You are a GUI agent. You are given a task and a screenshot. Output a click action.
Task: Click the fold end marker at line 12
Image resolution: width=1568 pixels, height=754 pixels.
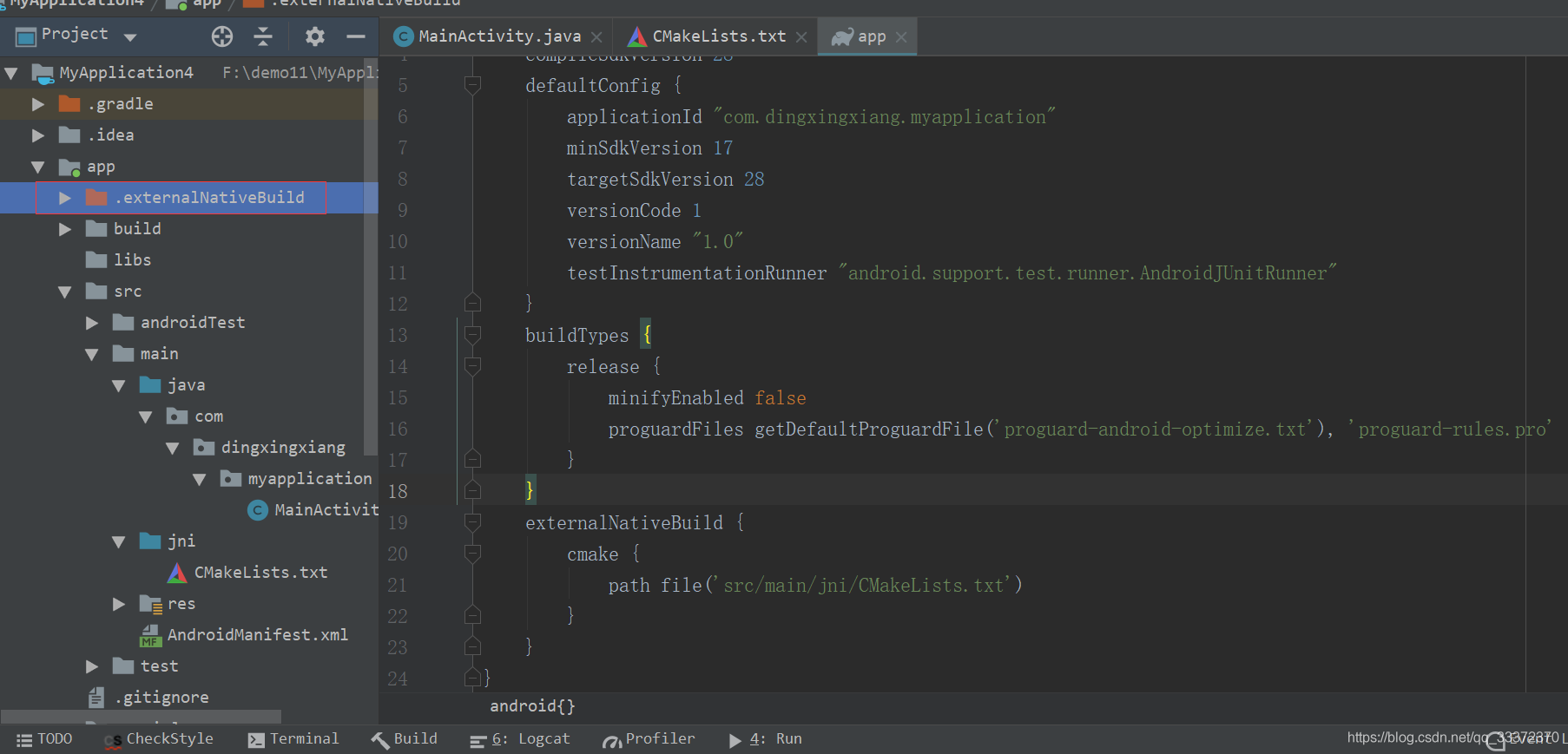[x=473, y=303]
